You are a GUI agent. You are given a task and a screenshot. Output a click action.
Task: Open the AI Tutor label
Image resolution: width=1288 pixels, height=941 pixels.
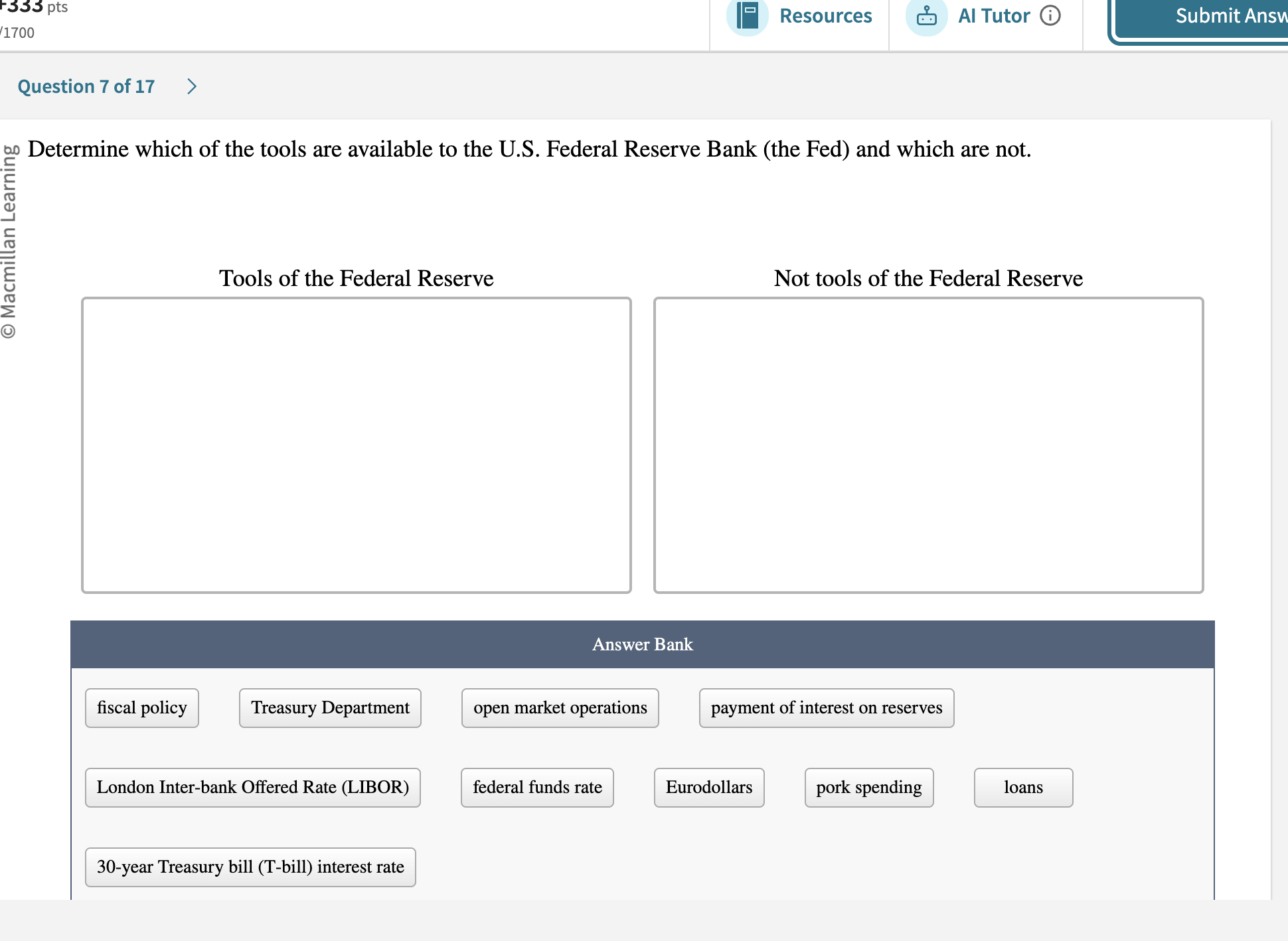pyautogui.click(x=994, y=16)
